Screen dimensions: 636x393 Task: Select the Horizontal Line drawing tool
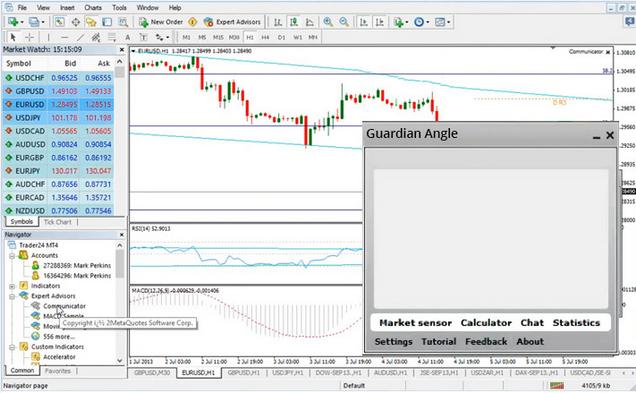tap(64, 37)
